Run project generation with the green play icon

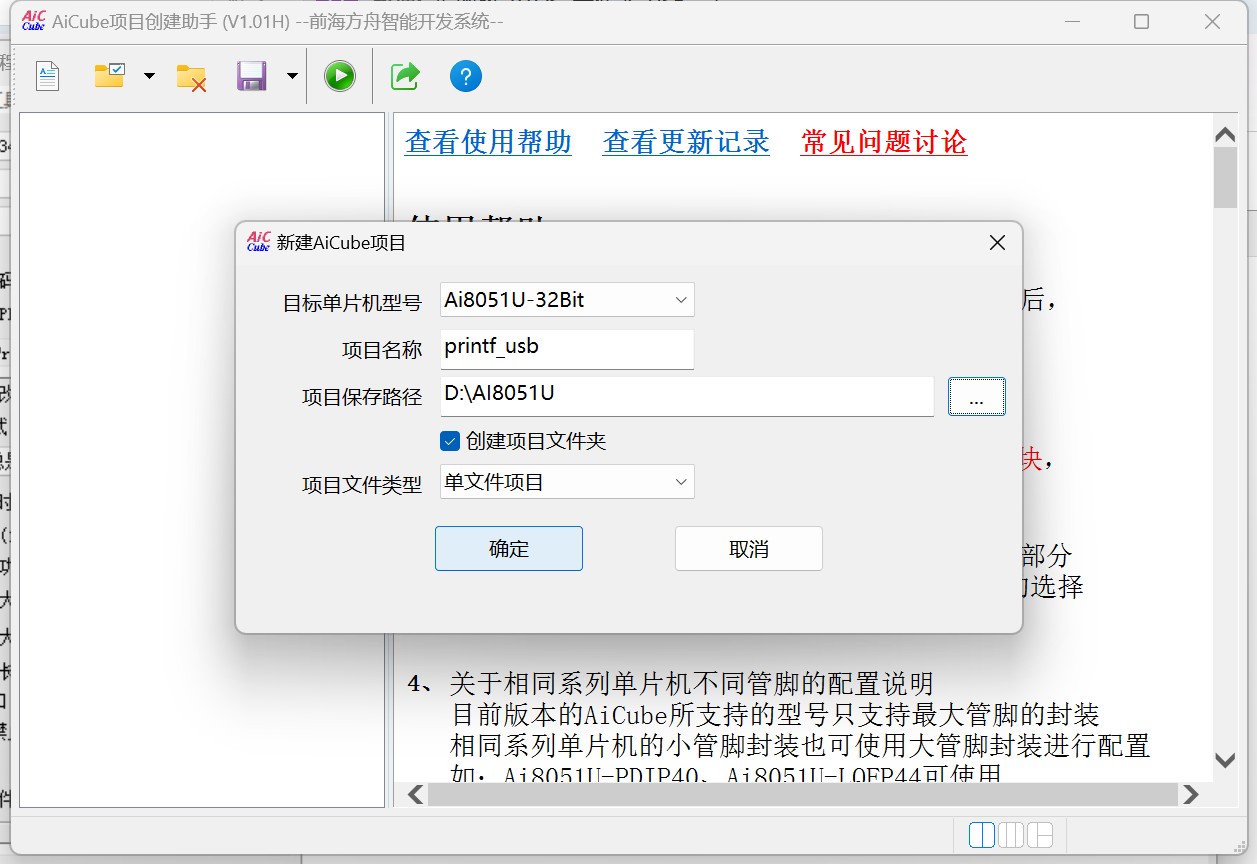point(339,75)
